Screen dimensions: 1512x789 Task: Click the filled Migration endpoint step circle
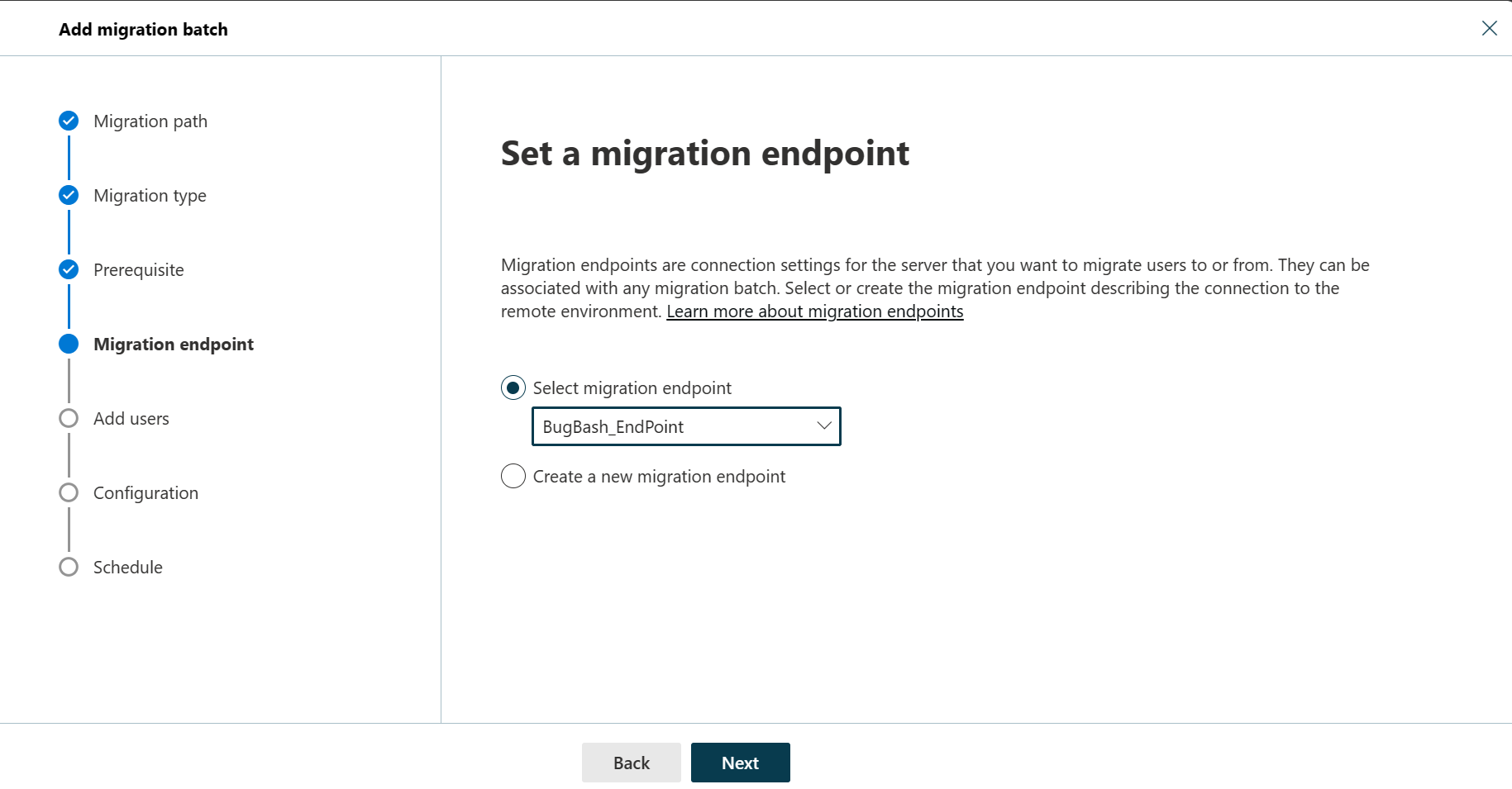tap(68, 344)
